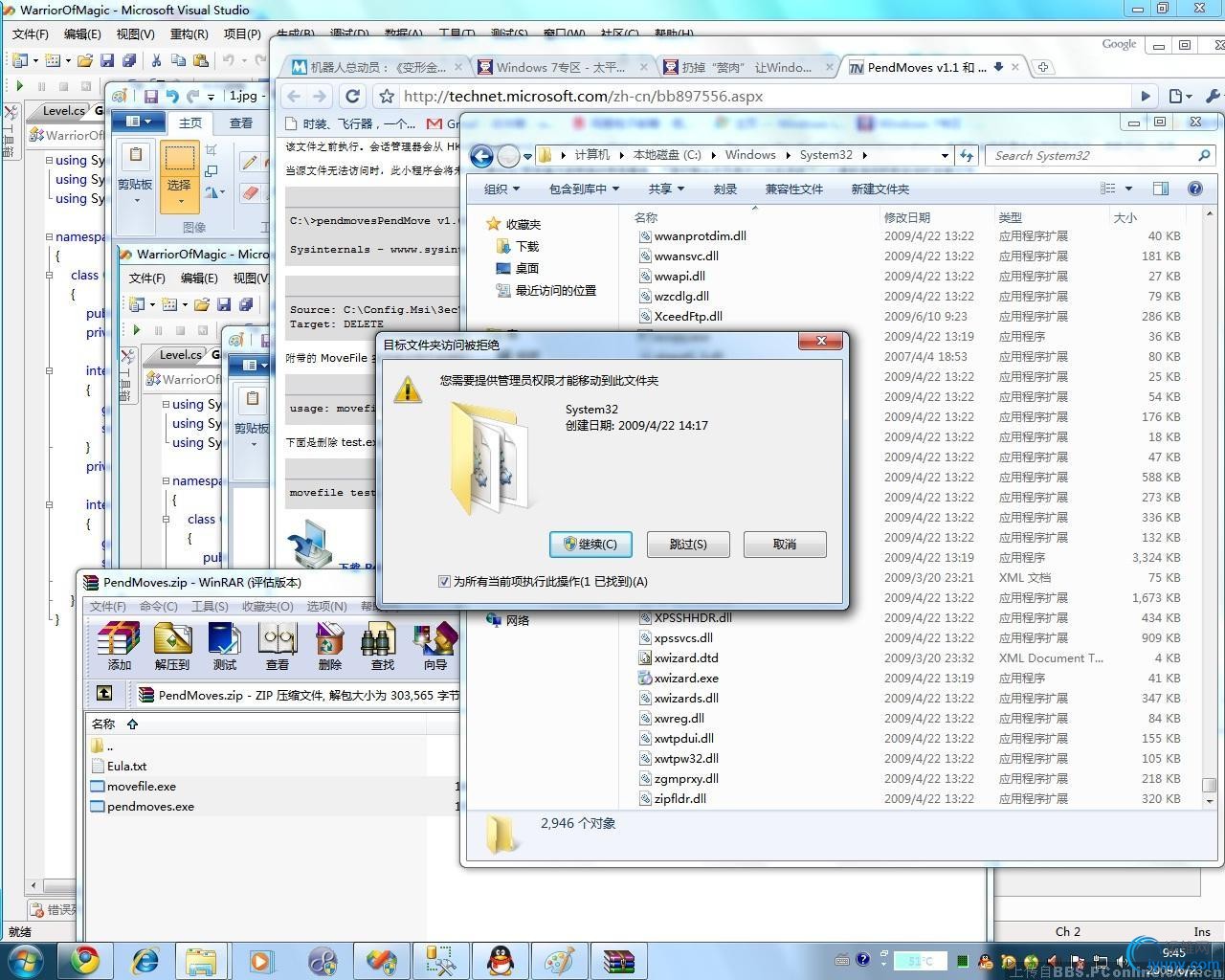Click the 继续(C) continue button
This screenshot has height=980, width=1225.
pos(590,545)
